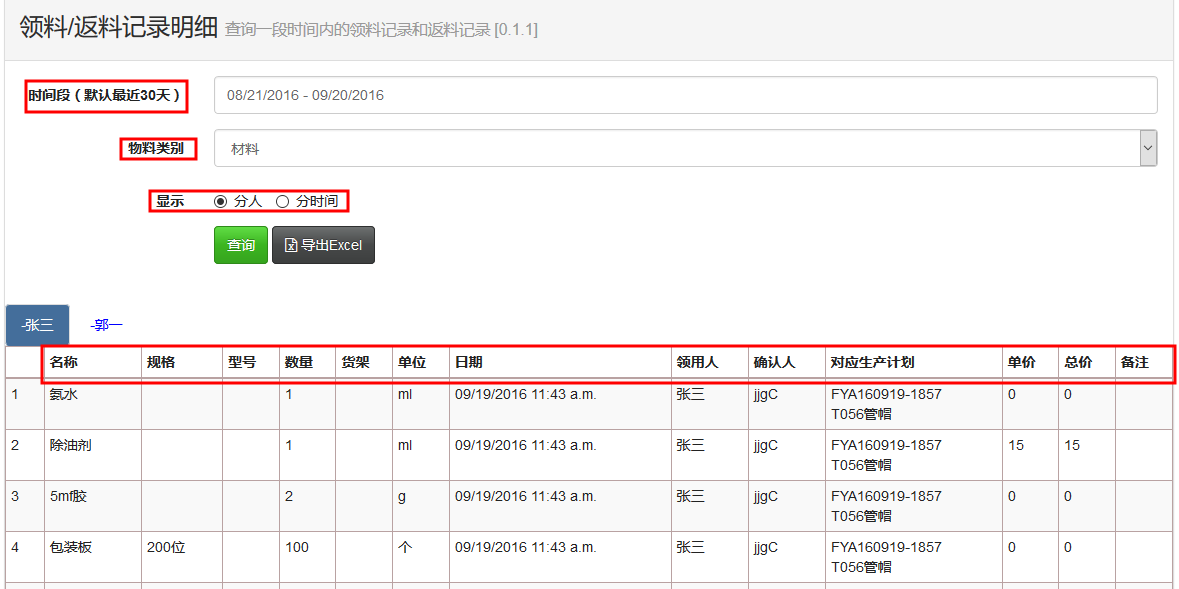Click the 导出Excel export button
The width and height of the screenshot is (1179, 589).
click(323, 245)
